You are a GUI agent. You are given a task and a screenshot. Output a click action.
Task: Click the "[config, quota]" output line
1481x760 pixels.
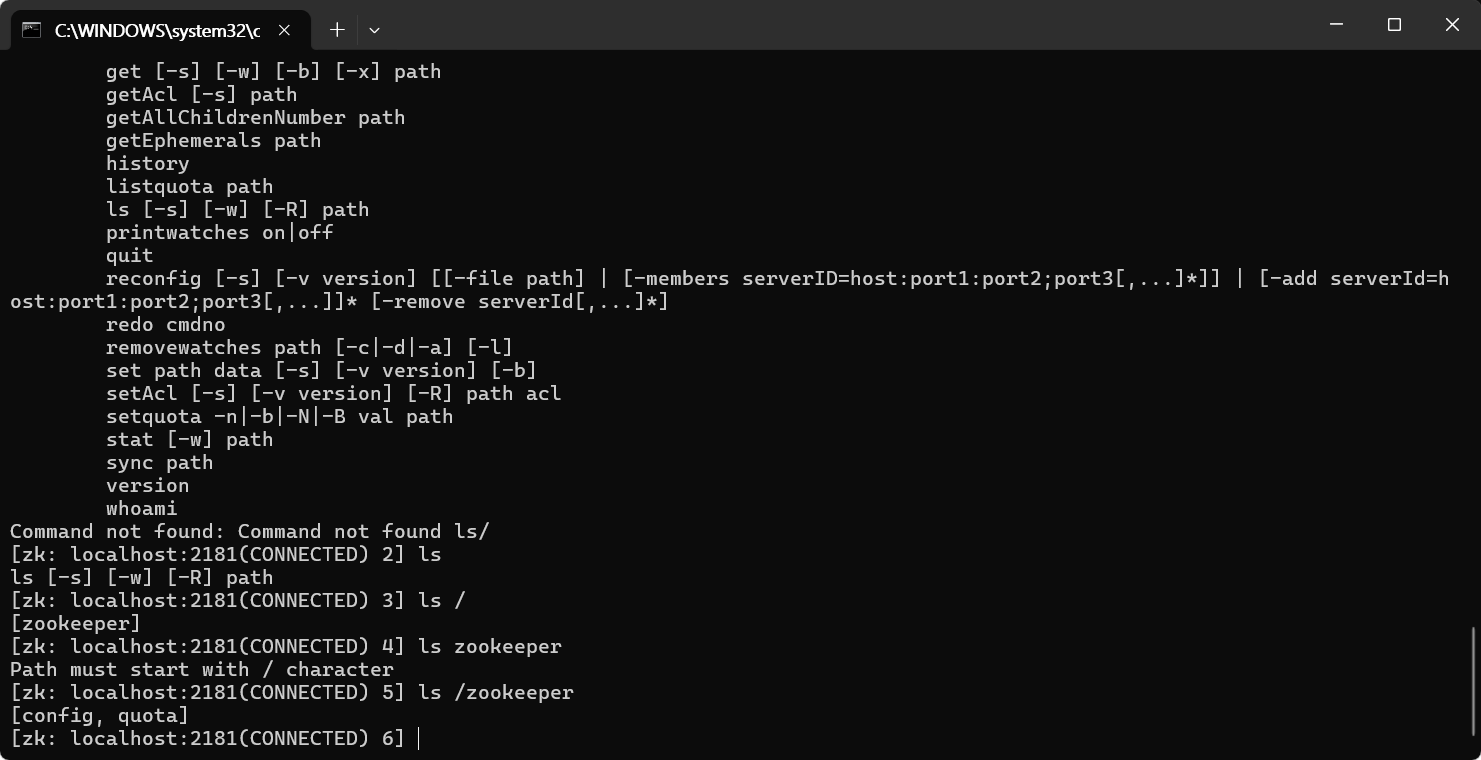pyautogui.click(x=99, y=716)
